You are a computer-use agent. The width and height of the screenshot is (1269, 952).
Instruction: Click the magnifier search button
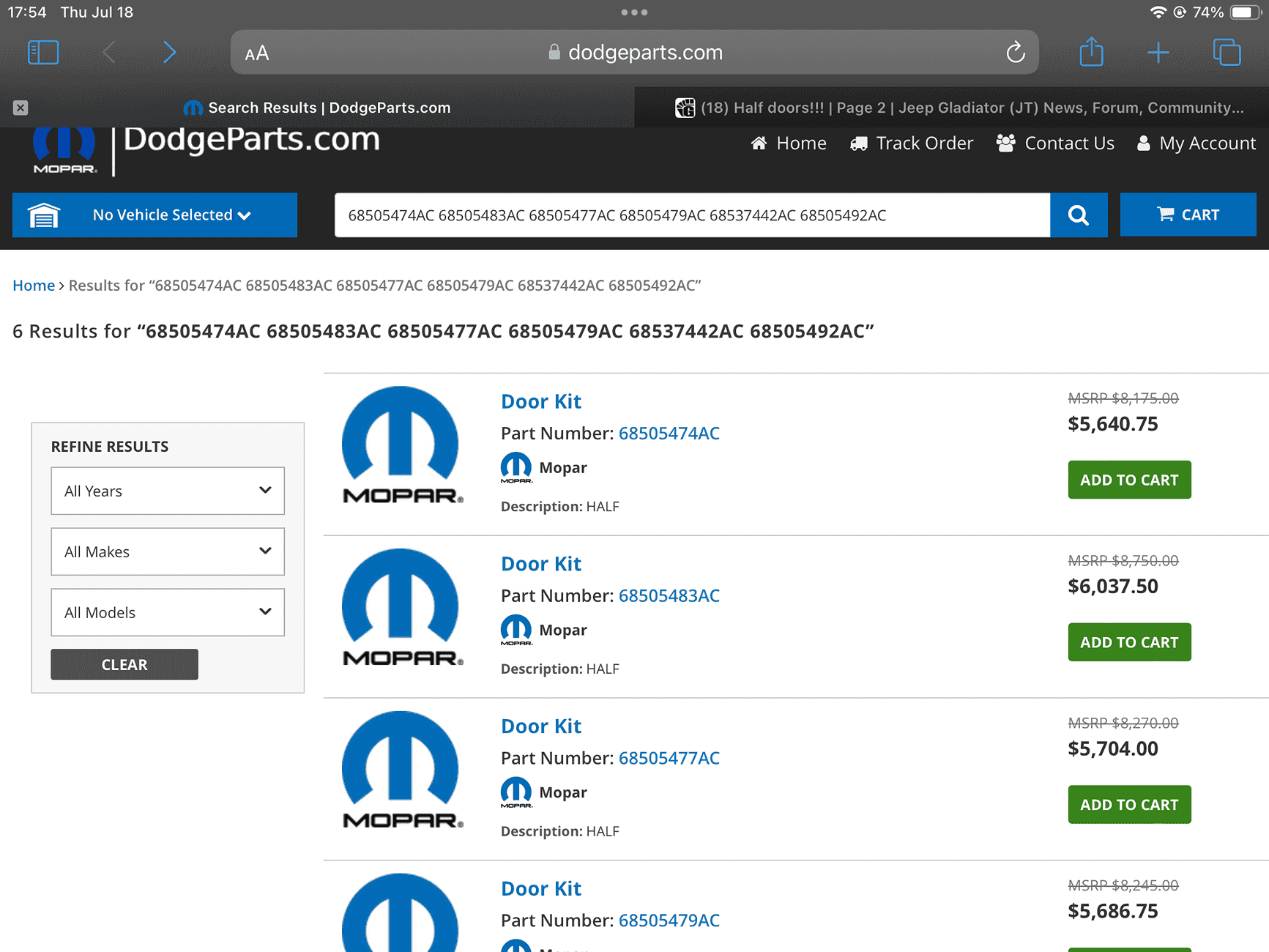(x=1079, y=215)
